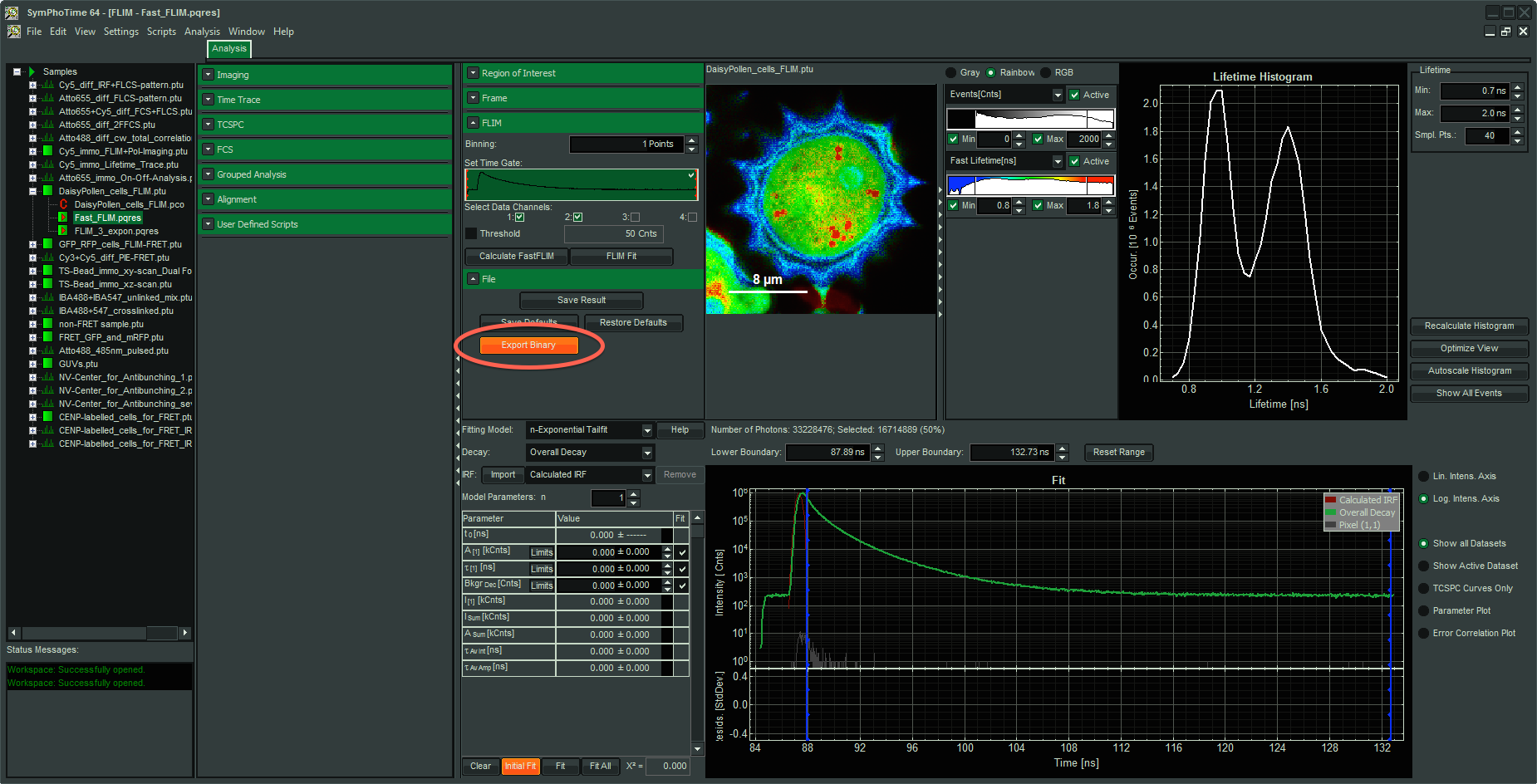Screen dimensions: 1537x784
Task: Toggle the Threshold checkbox
Action: 471,234
